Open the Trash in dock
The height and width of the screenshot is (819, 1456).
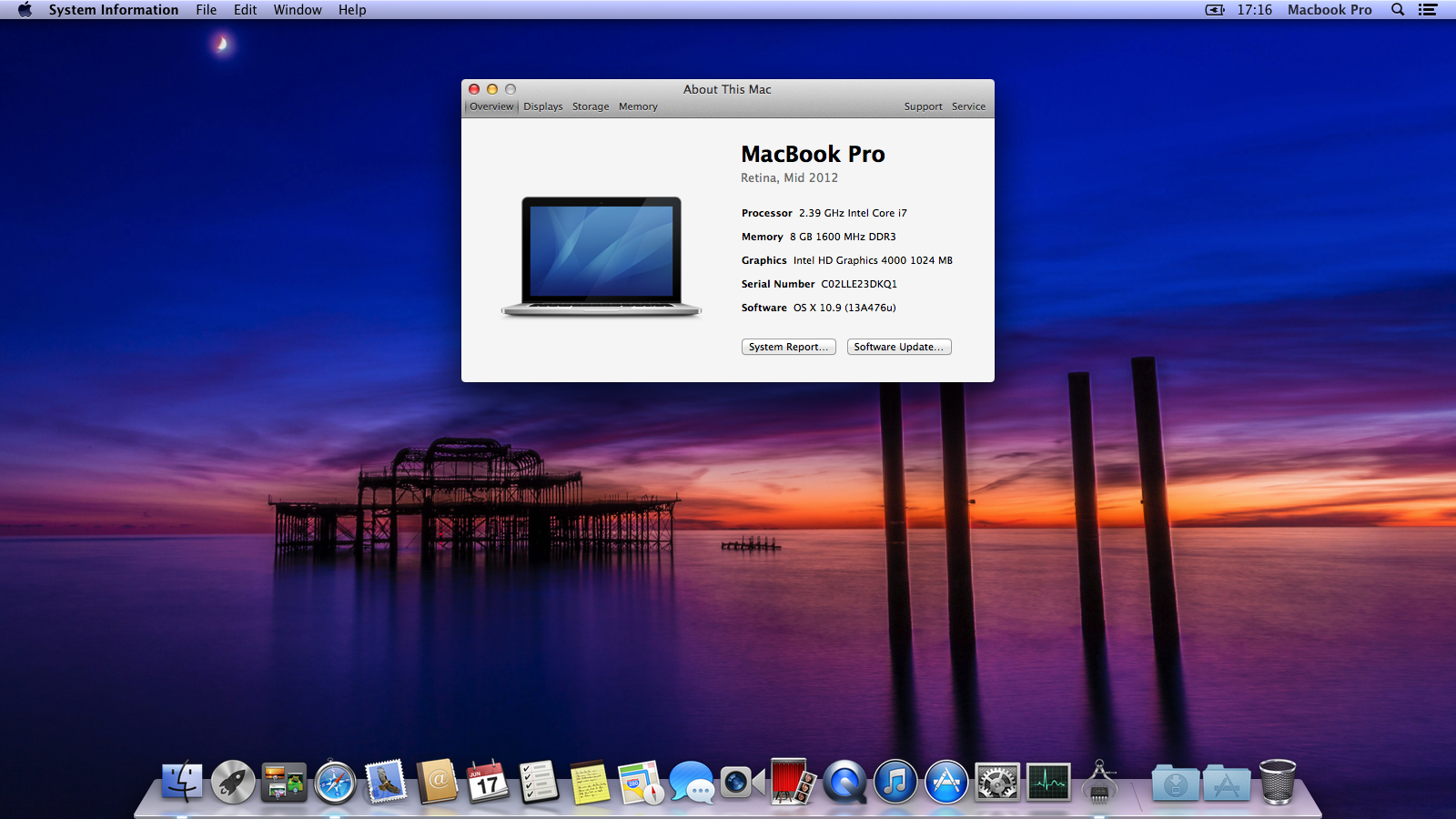(x=1278, y=782)
